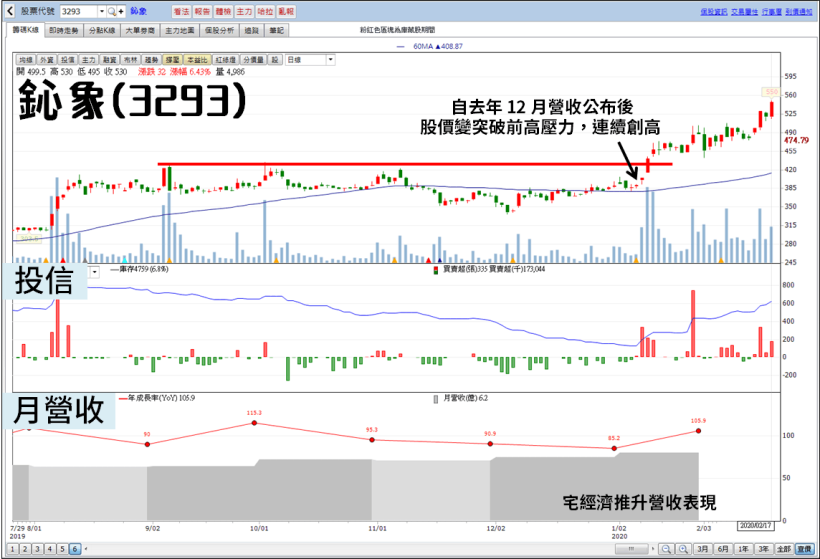Open the 個股資訊 link
The image size is (820, 559).
click(x=714, y=12)
